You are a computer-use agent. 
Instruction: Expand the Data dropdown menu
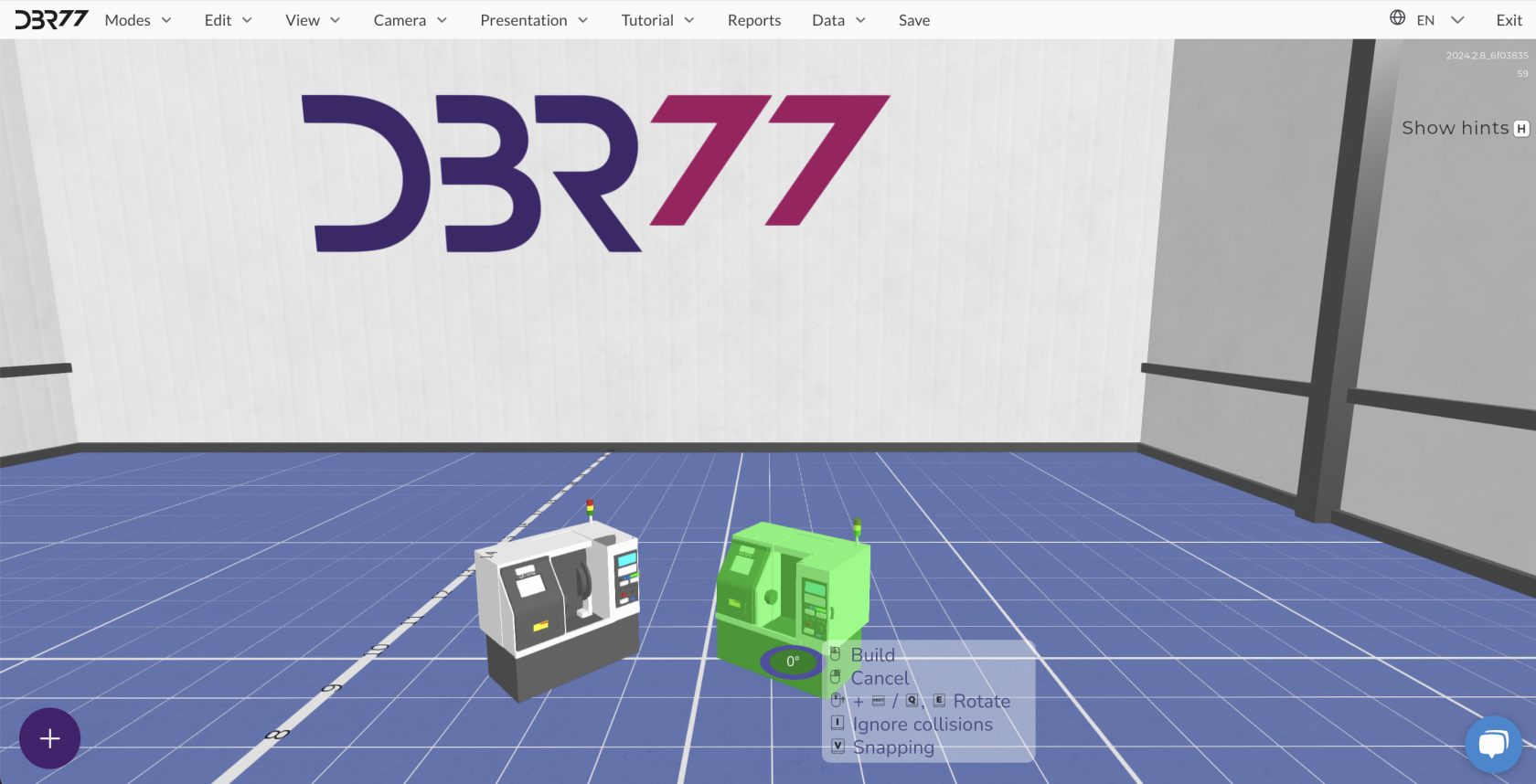tap(838, 20)
